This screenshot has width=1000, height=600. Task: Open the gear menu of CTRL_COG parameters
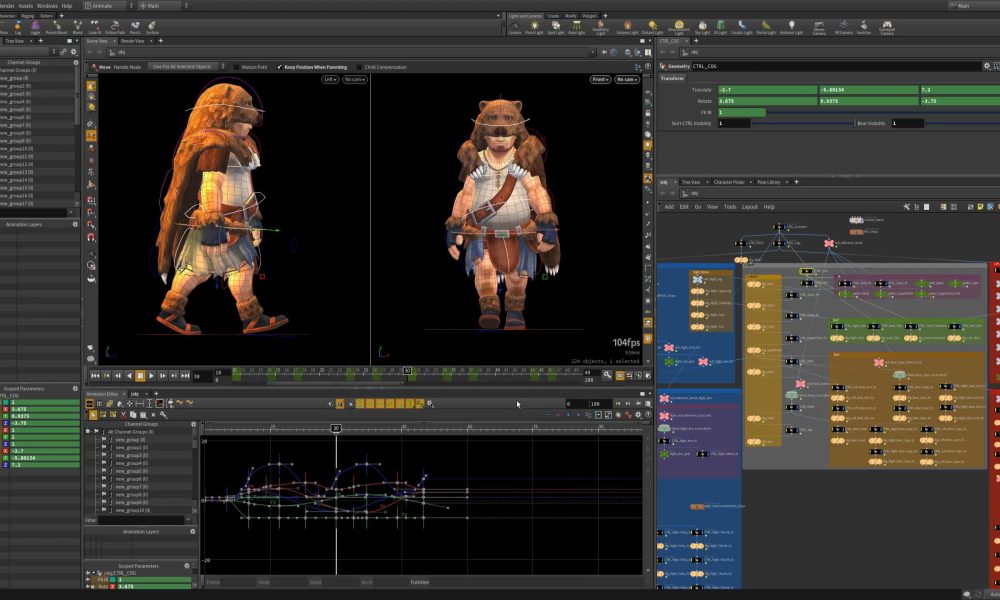click(987, 66)
